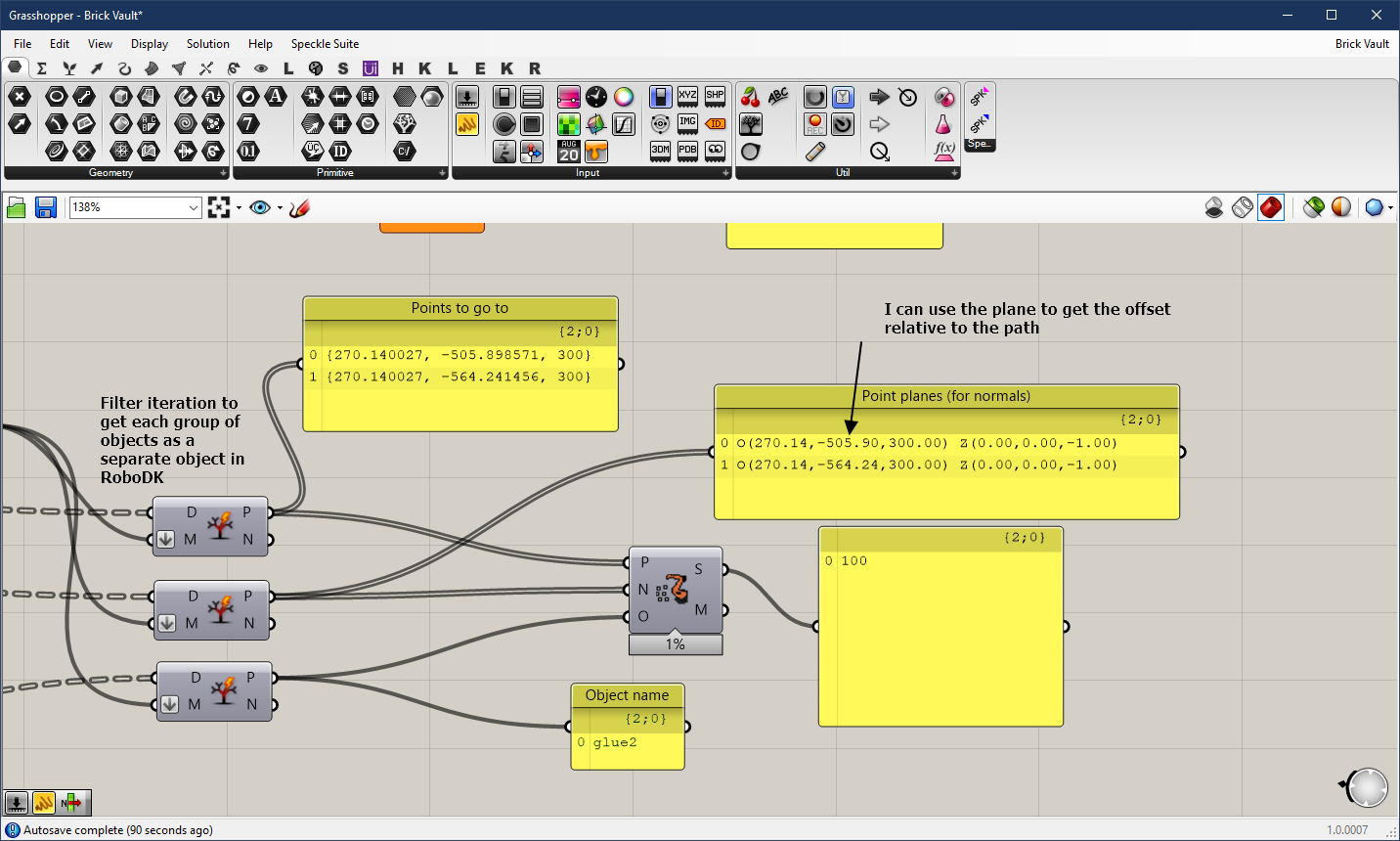Select the pink flask icon in Util

coord(943,124)
